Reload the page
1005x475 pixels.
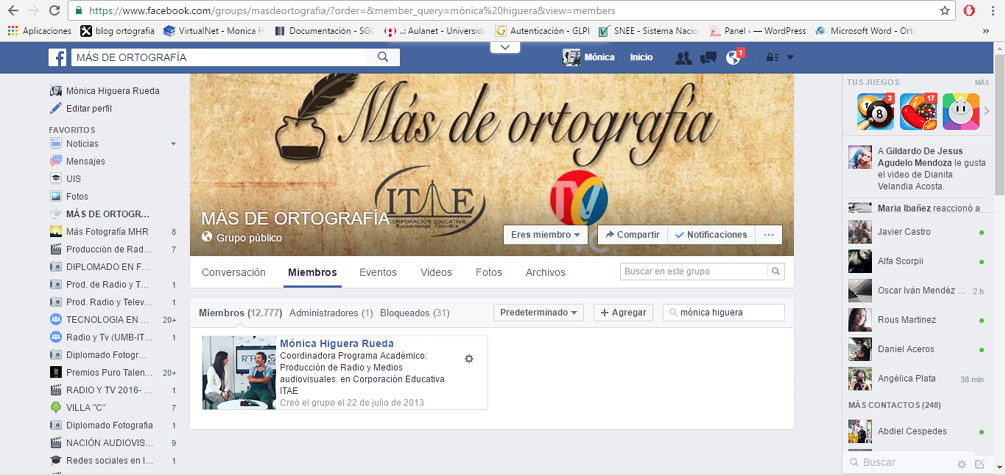54,11
